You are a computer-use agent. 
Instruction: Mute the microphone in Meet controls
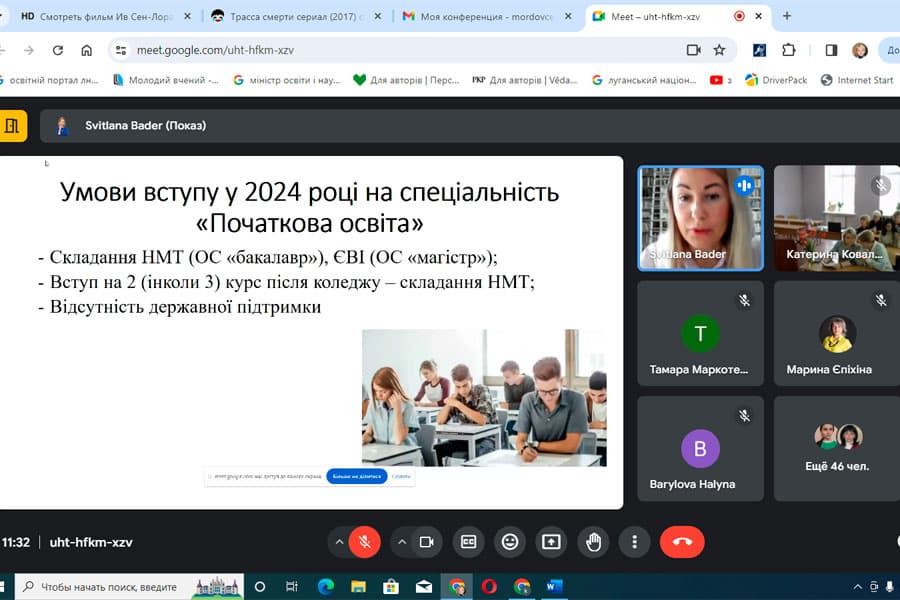362,542
